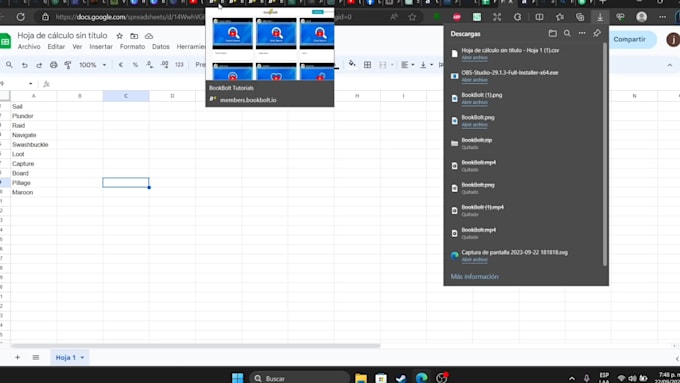Screen dimensions: 680x383
Task: Open the fill color tool
Action: coord(352,64)
